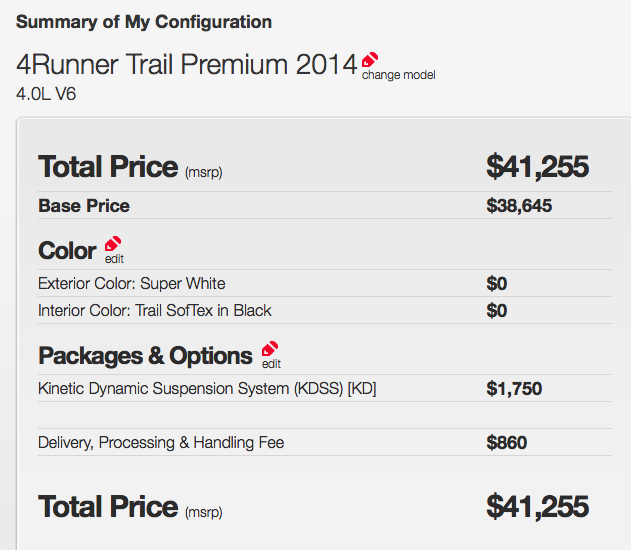Click the pencil icon beside Packages & Options
Viewport: 631px width, 550px height.
tap(270, 349)
